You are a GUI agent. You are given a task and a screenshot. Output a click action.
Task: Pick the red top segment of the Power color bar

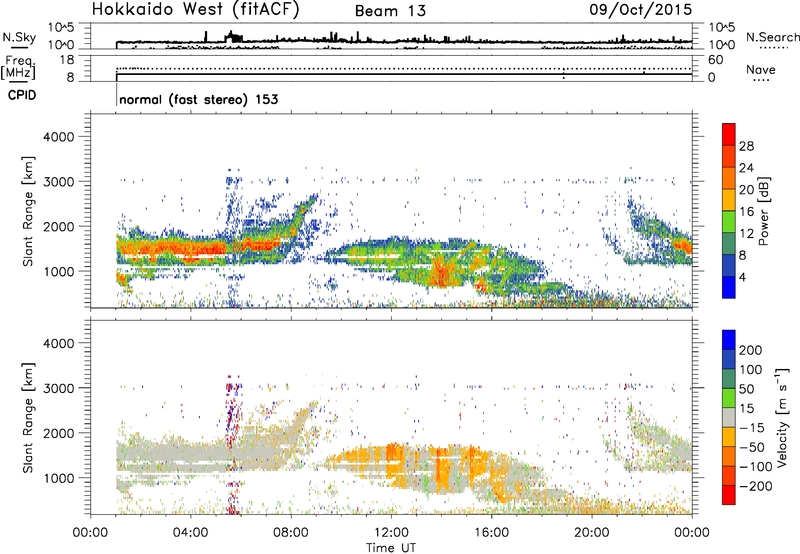click(x=729, y=135)
